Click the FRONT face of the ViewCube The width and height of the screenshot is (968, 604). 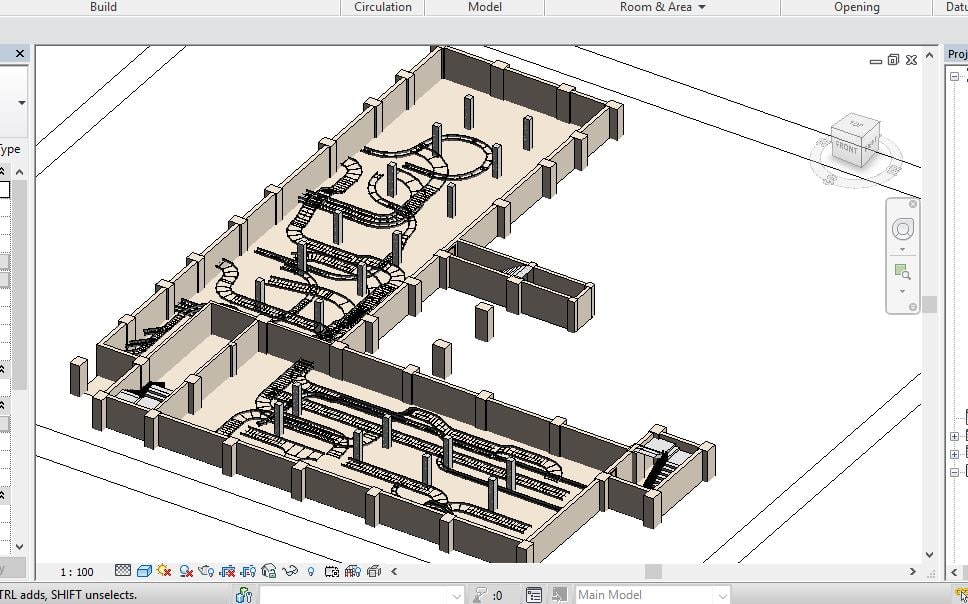847,150
